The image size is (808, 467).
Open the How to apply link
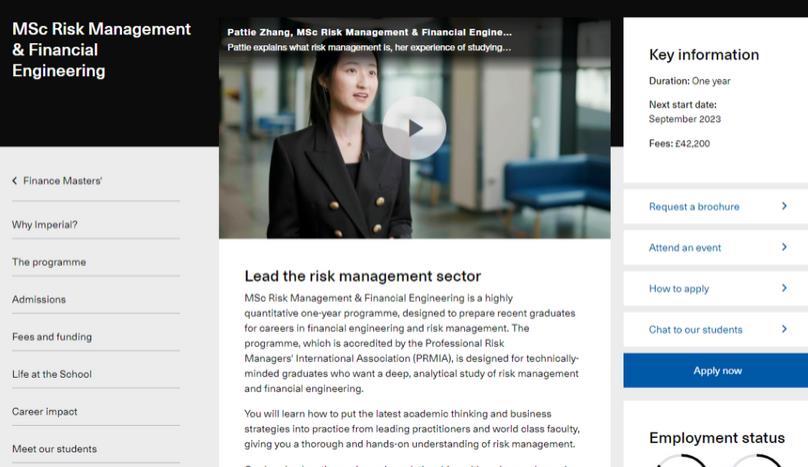[x=679, y=289]
